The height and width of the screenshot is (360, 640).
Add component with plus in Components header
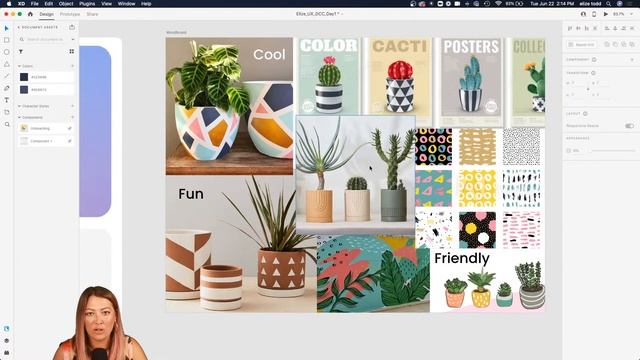[x=72, y=117]
